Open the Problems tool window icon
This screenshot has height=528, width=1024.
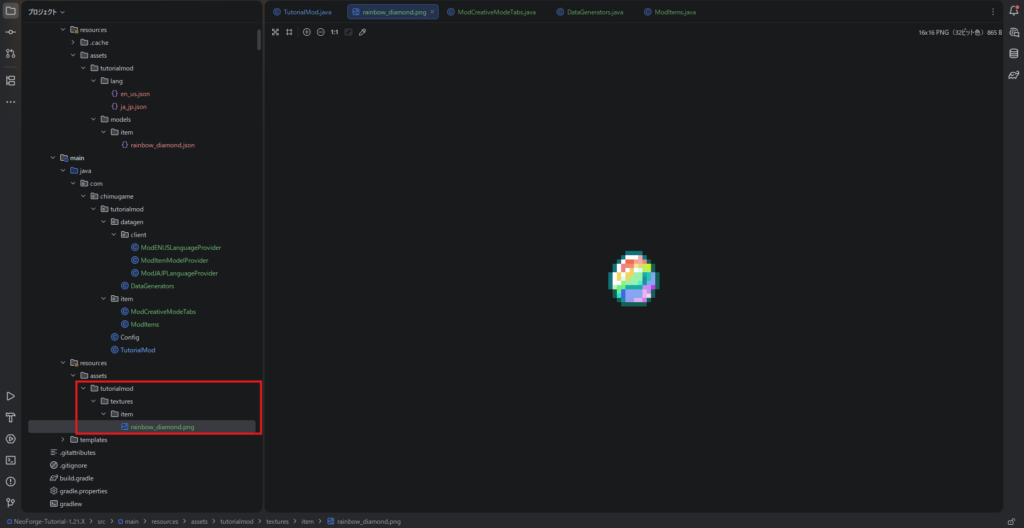(10, 481)
